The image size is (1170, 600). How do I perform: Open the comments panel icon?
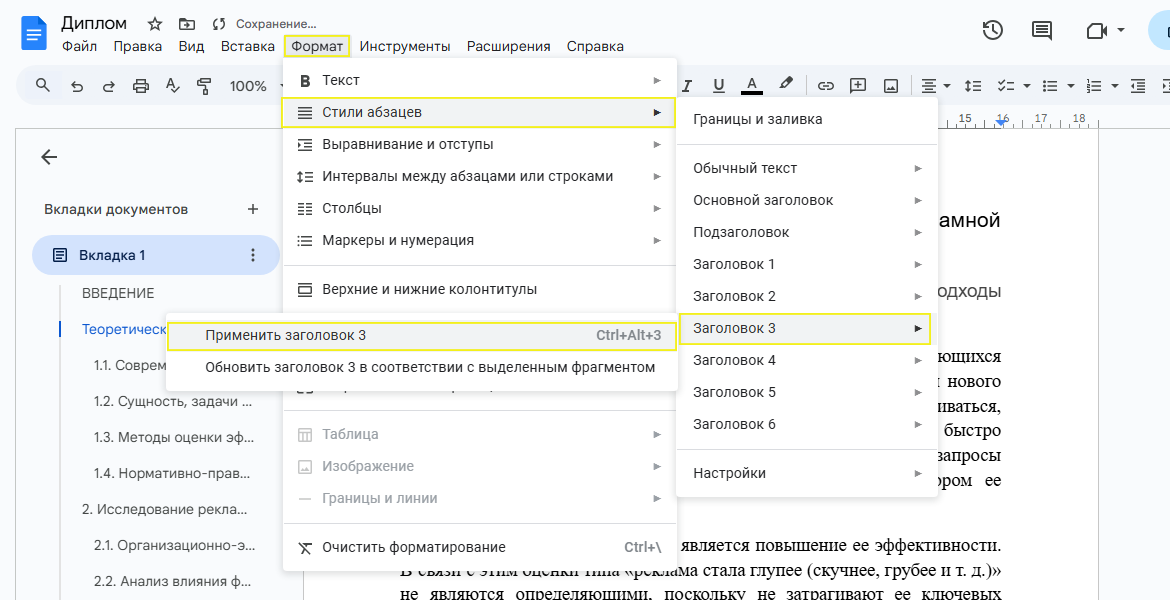[1042, 30]
